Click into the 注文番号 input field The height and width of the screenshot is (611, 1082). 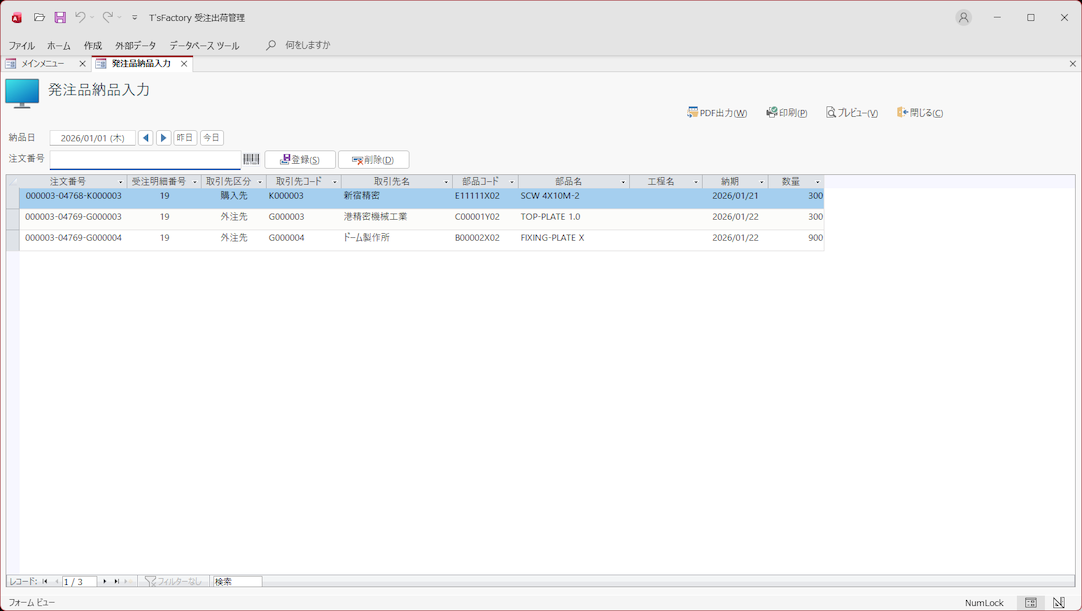(x=146, y=160)
